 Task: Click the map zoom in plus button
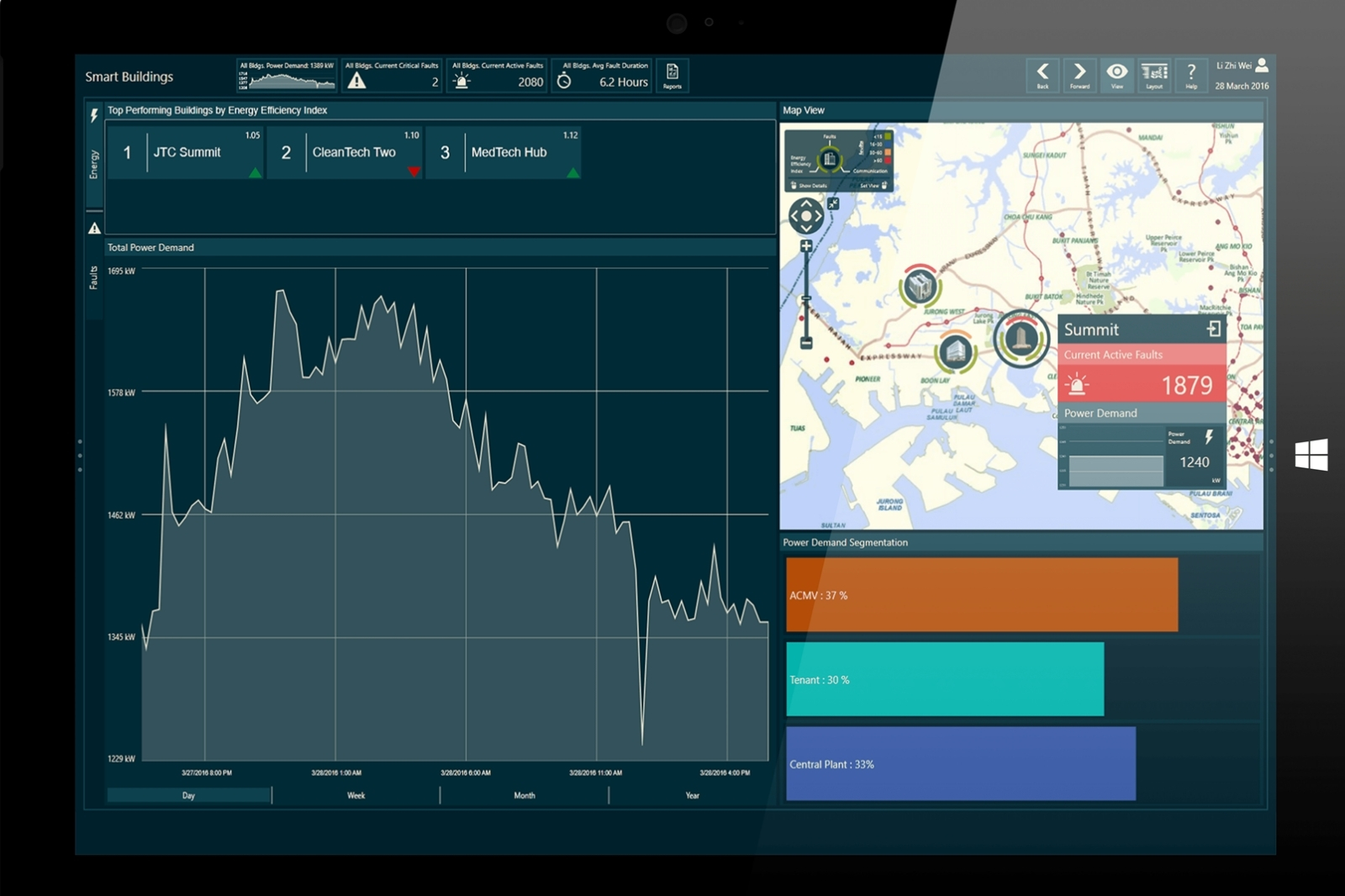tap(806, 246)
